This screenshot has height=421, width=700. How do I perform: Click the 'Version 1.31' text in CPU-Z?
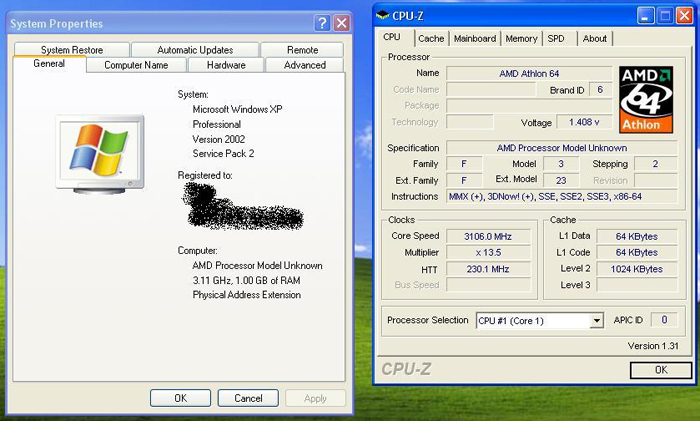pos(653,346)
